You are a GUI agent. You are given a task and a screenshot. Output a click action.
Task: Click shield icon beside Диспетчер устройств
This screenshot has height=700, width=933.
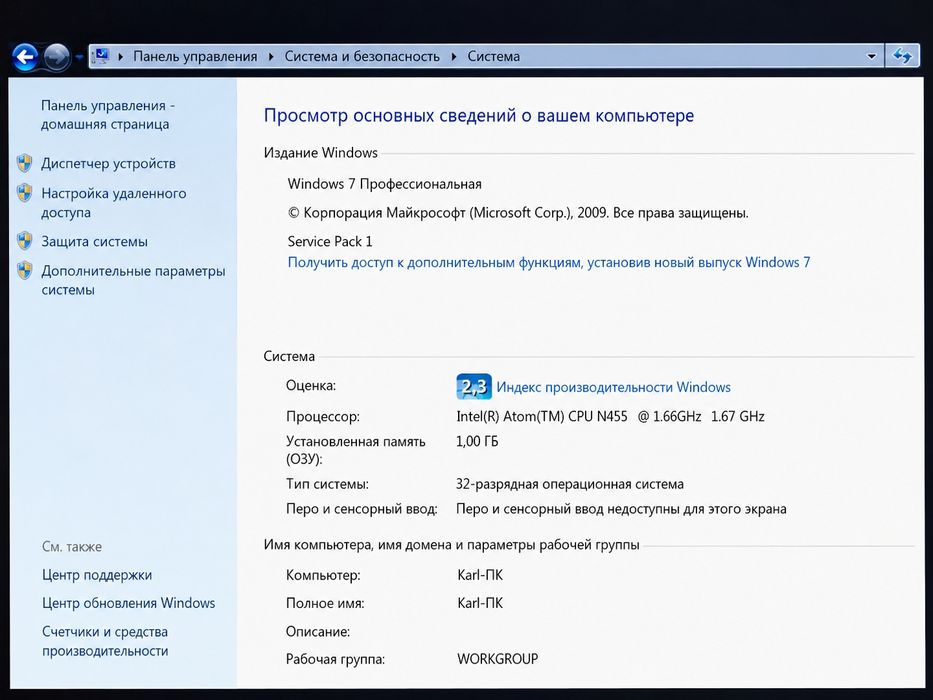click(24, 162)
